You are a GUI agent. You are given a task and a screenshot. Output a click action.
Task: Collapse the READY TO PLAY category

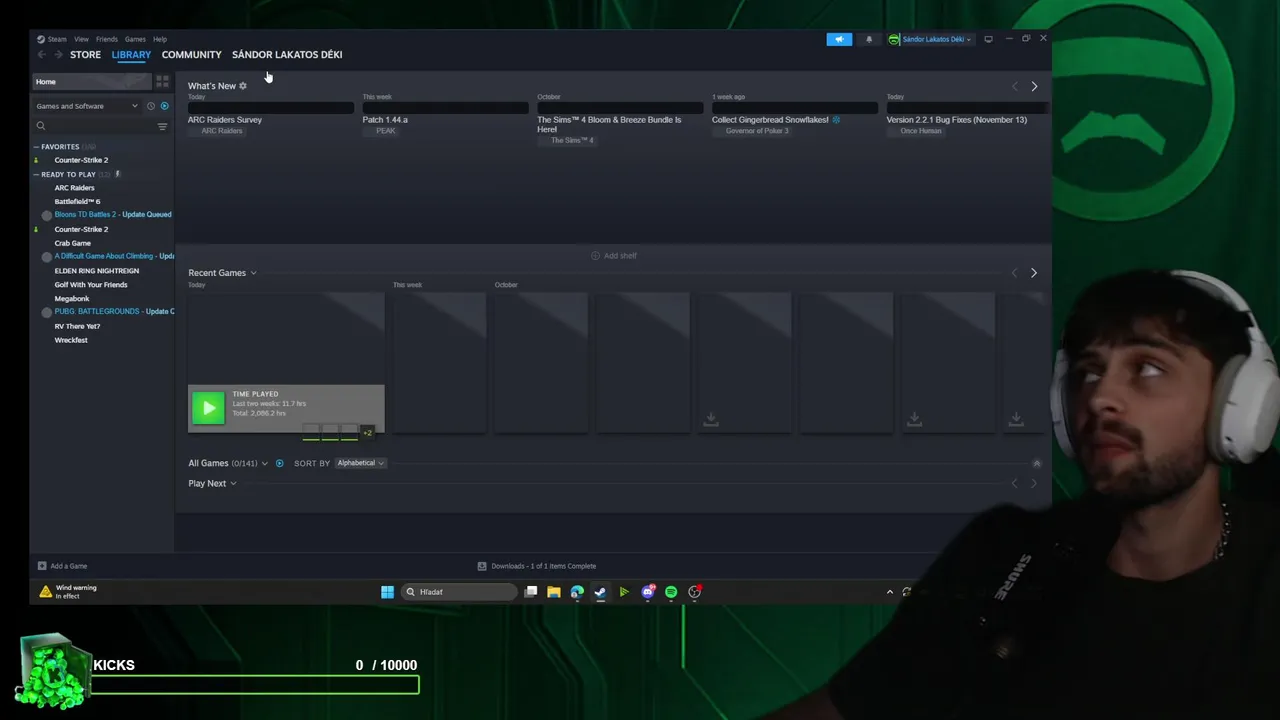coord(37,175)
